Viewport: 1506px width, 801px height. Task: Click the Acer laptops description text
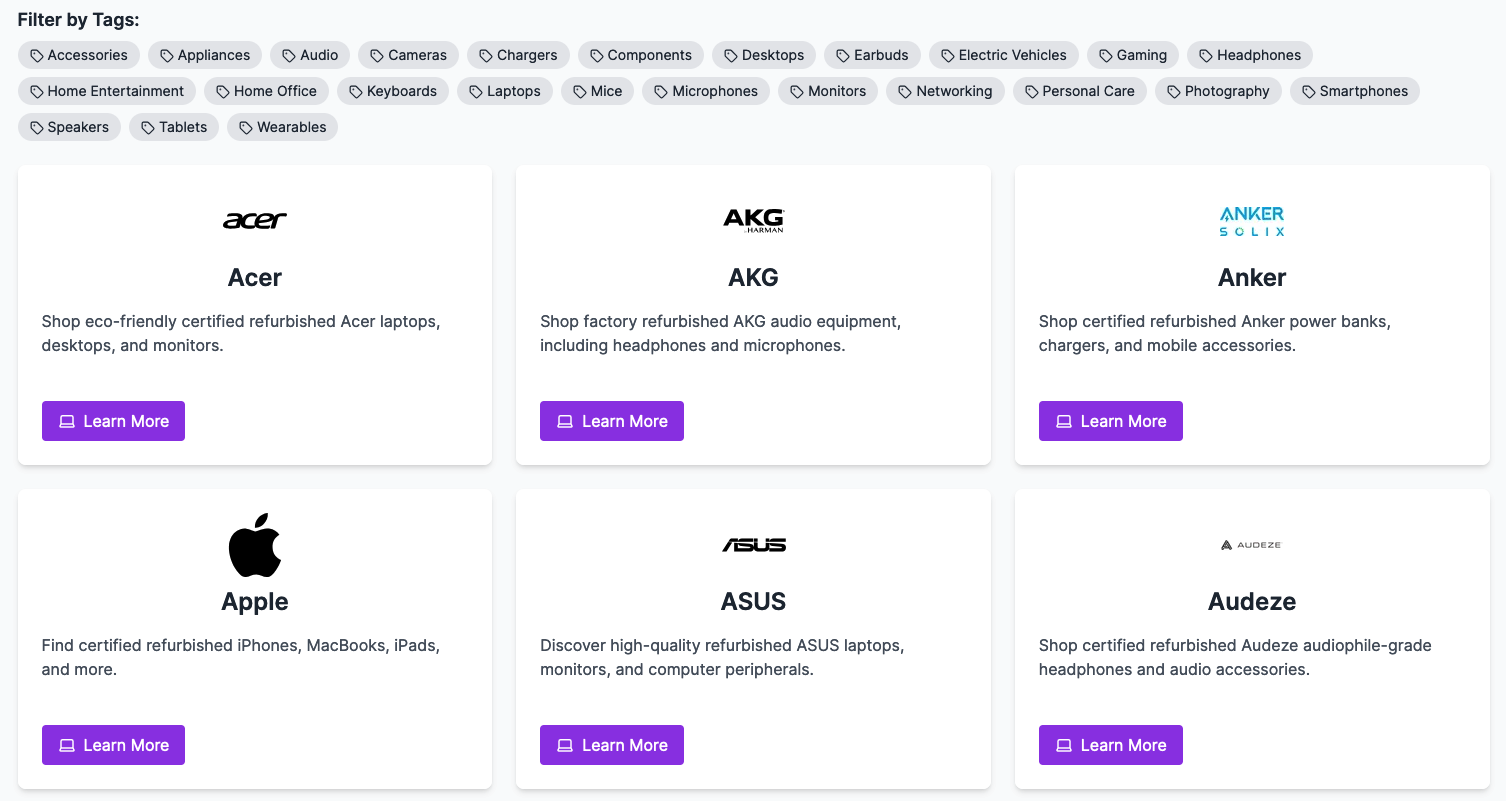tap(241, 334)
